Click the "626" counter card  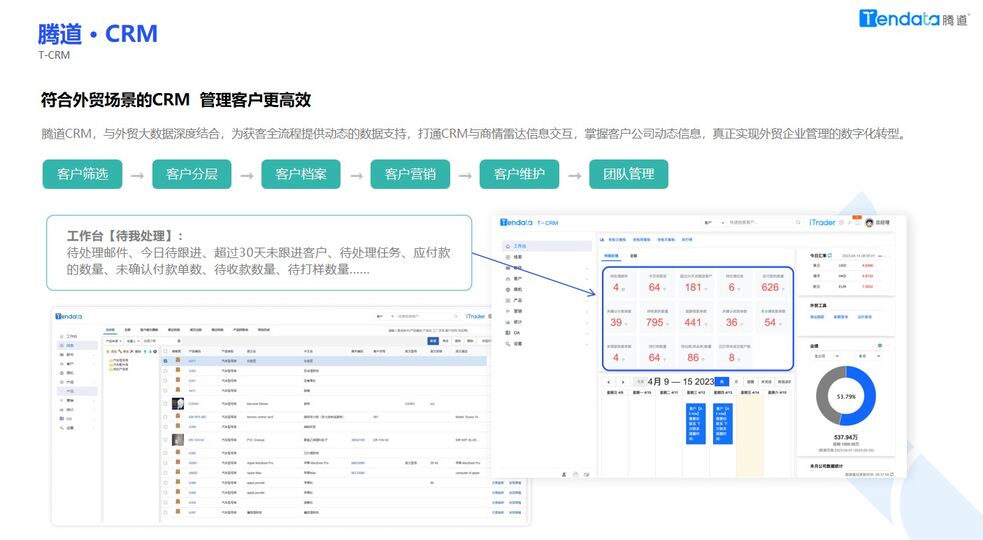pos(772,284)
